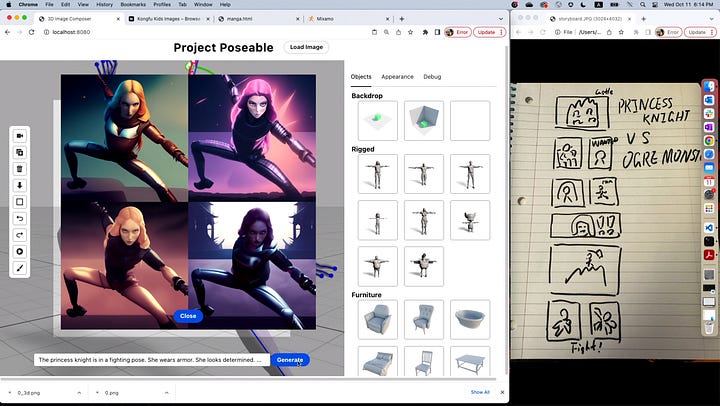Viewport: 720px width, 406px height.
Task: Click the Error profile button in left Chrome
Action: 458,32
